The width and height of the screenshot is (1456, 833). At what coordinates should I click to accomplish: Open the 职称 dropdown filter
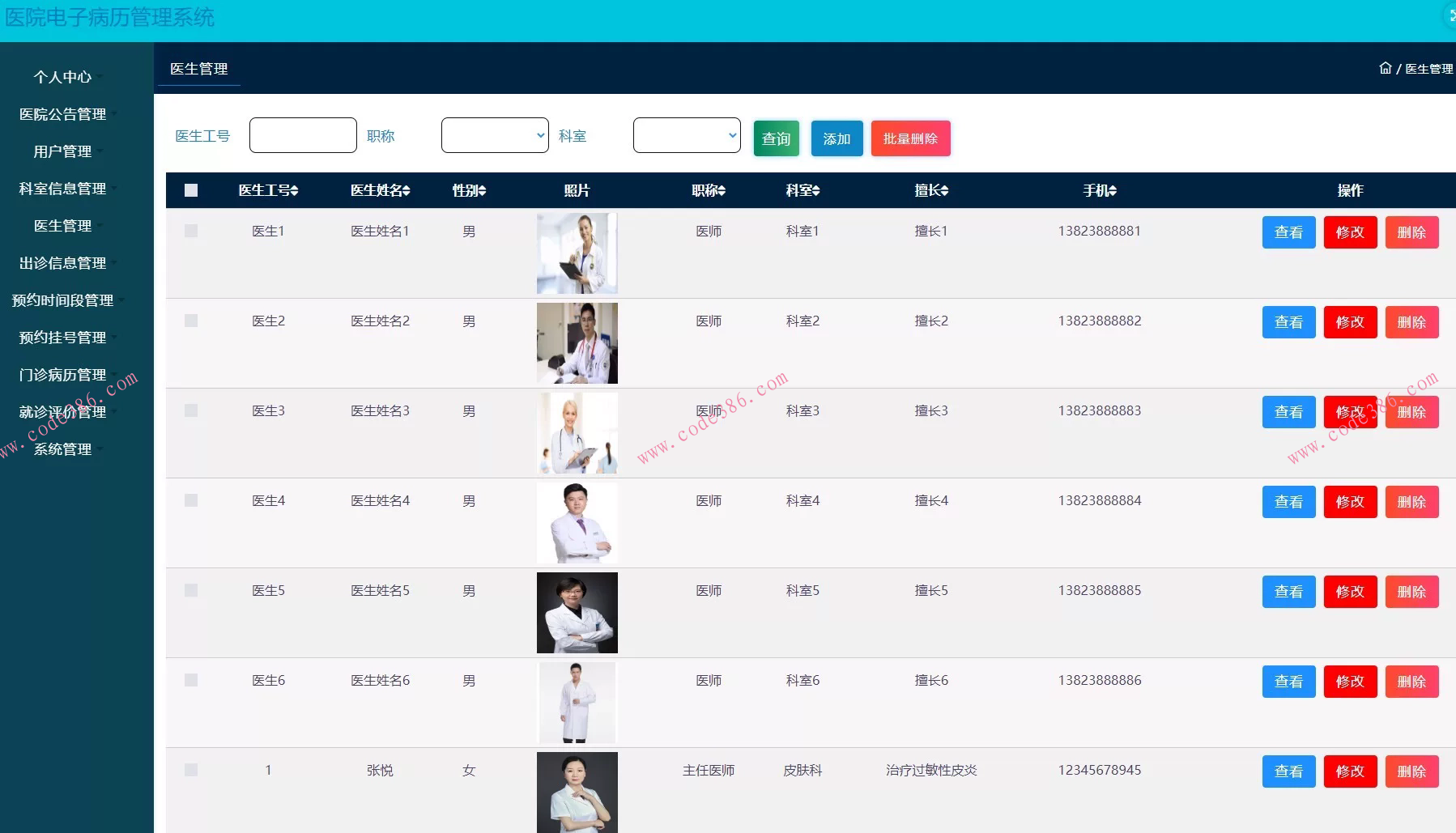click(495, 135)
